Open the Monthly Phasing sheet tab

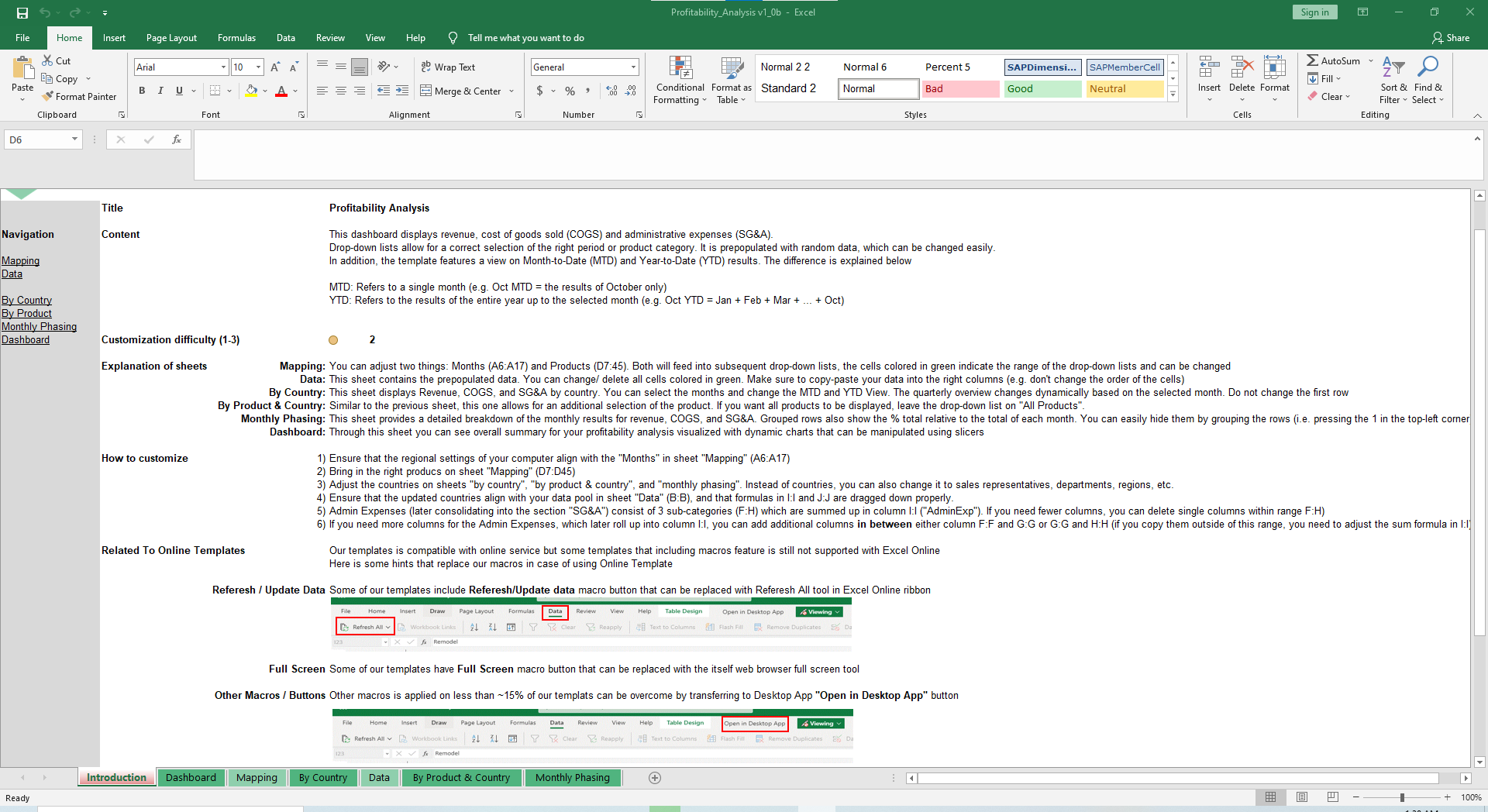point(573,778)
